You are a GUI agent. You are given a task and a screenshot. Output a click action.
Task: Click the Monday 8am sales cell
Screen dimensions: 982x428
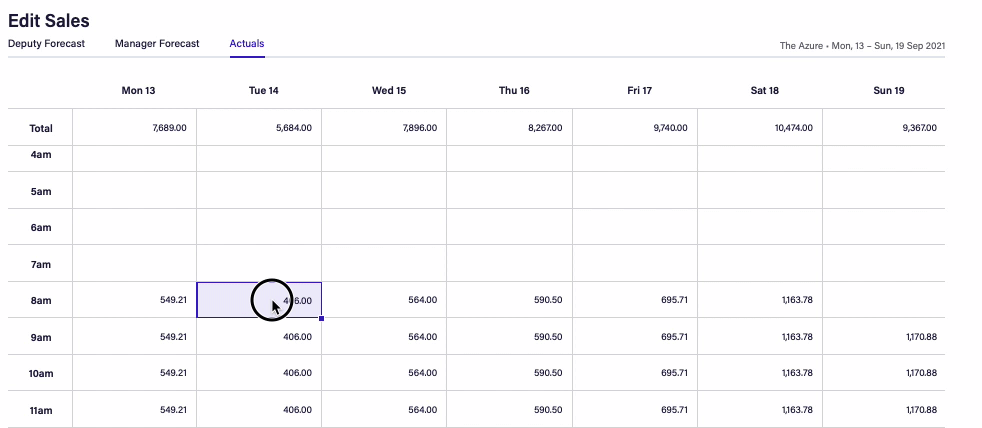(x=135, y=300)
